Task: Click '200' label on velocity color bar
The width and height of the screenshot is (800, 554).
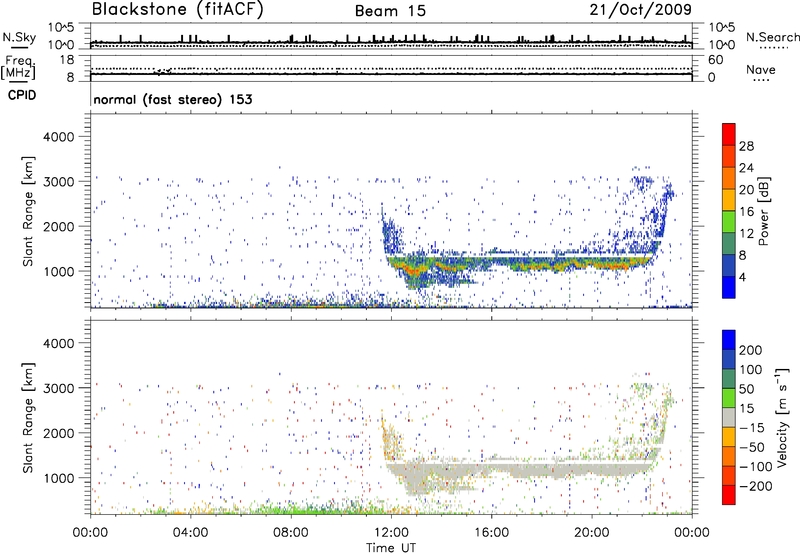Action: coord(751,350)
